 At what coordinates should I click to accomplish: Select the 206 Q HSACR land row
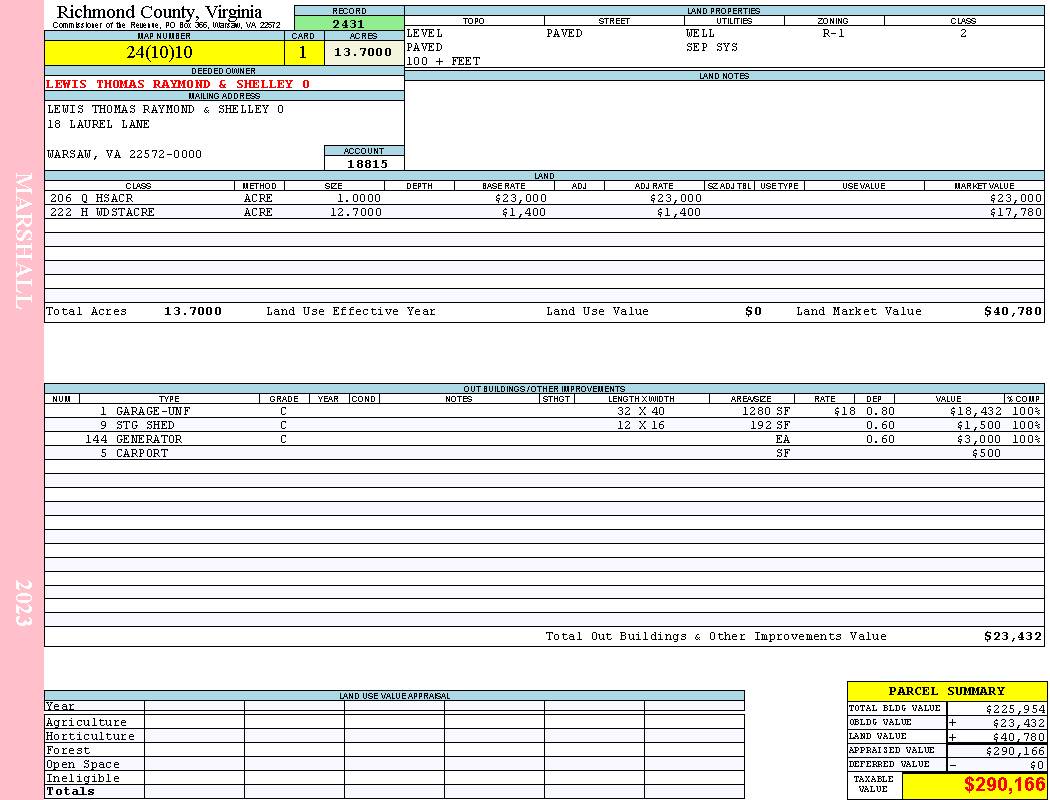544,198
